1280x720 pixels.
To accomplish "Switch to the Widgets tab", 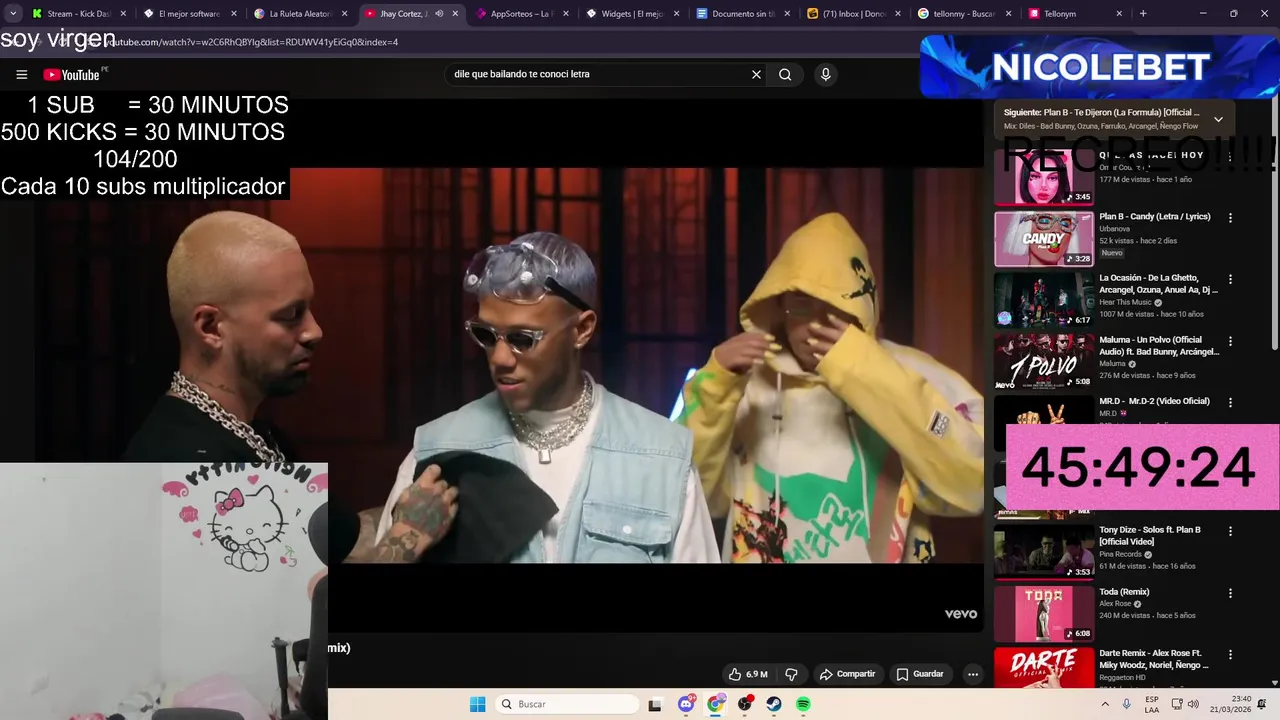I will (x=632, y=14).
